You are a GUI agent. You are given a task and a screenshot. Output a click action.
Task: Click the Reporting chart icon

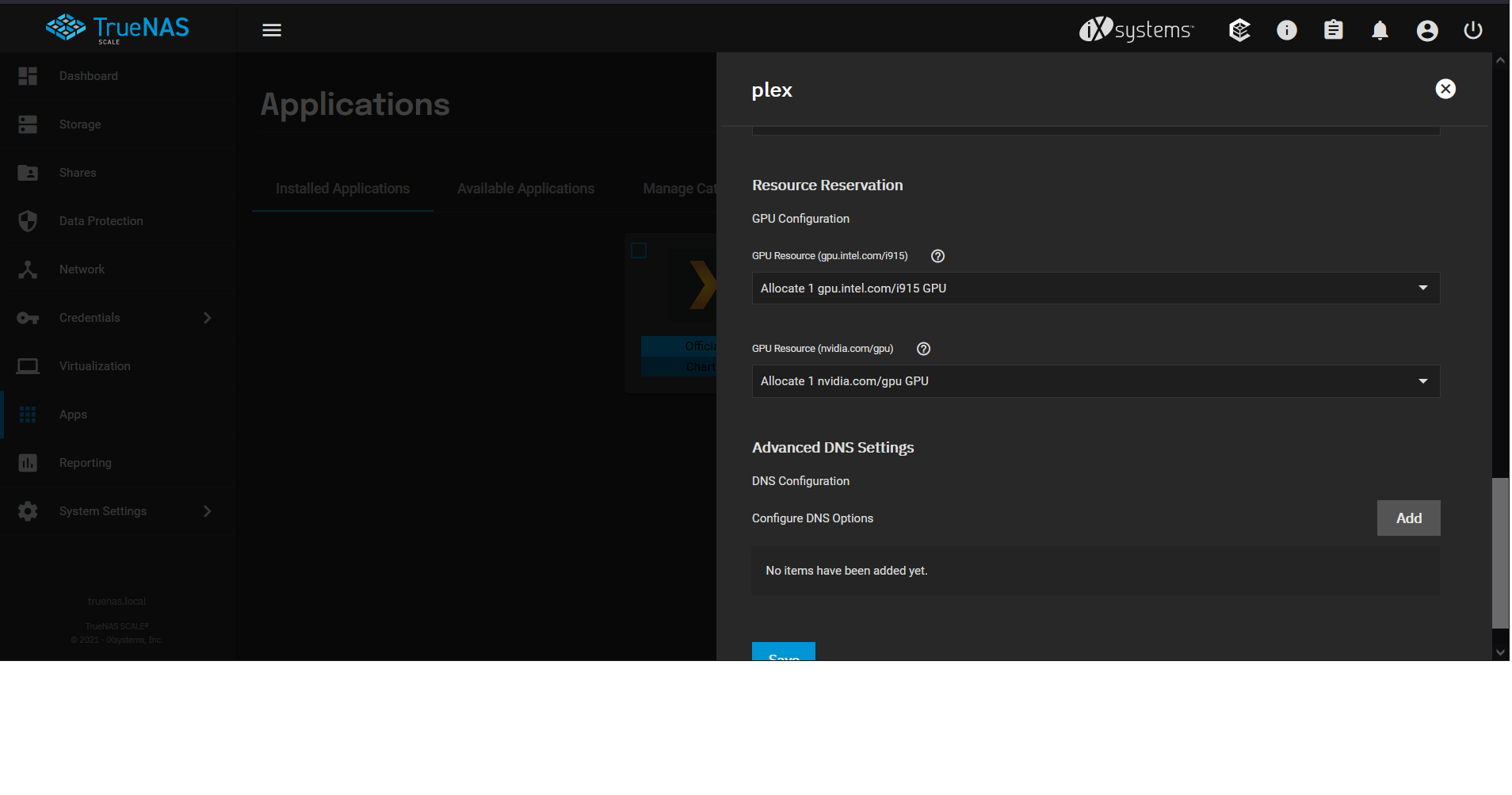coord(28,463)
